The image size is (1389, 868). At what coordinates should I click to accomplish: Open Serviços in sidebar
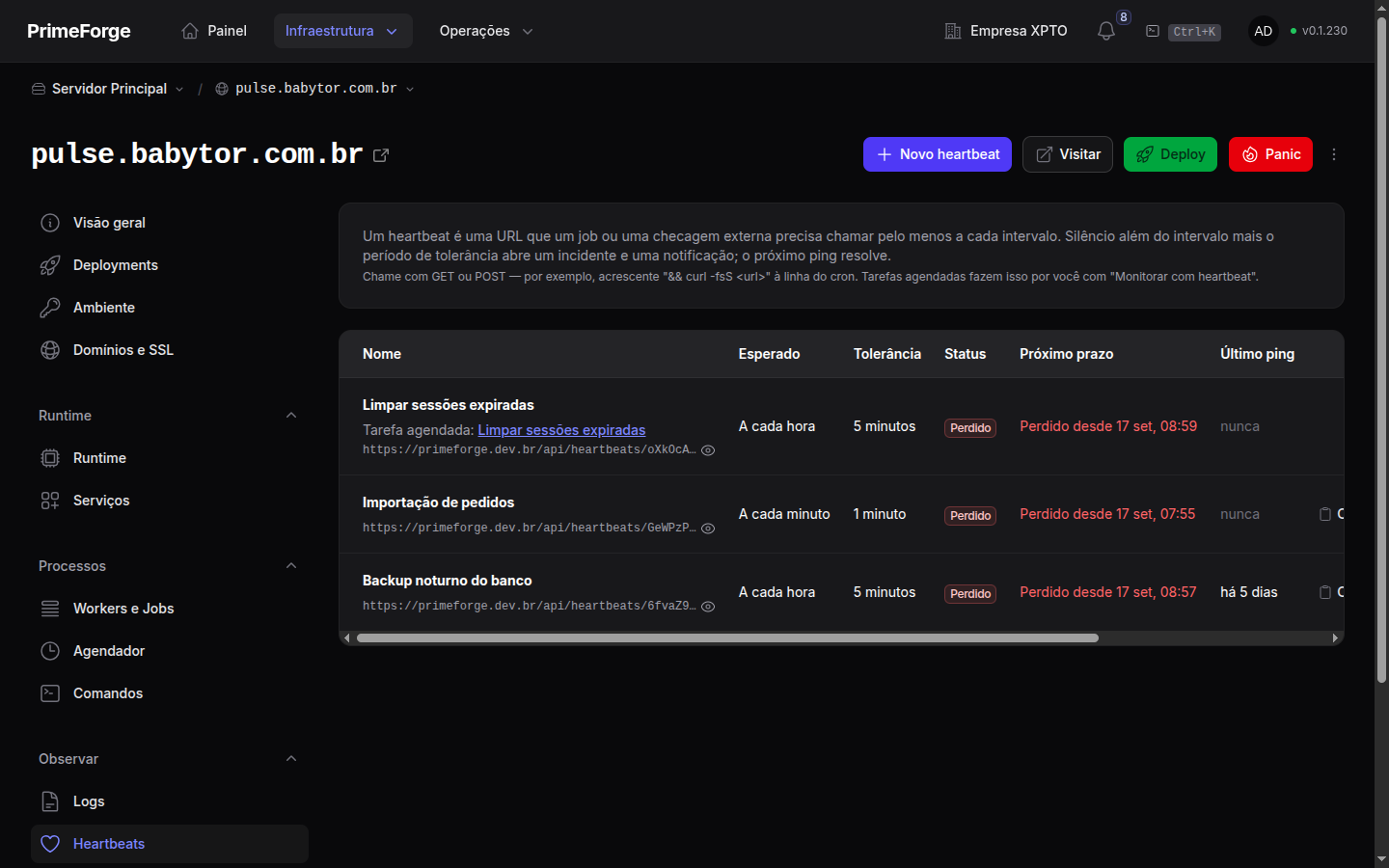click(x=170, y=501)
